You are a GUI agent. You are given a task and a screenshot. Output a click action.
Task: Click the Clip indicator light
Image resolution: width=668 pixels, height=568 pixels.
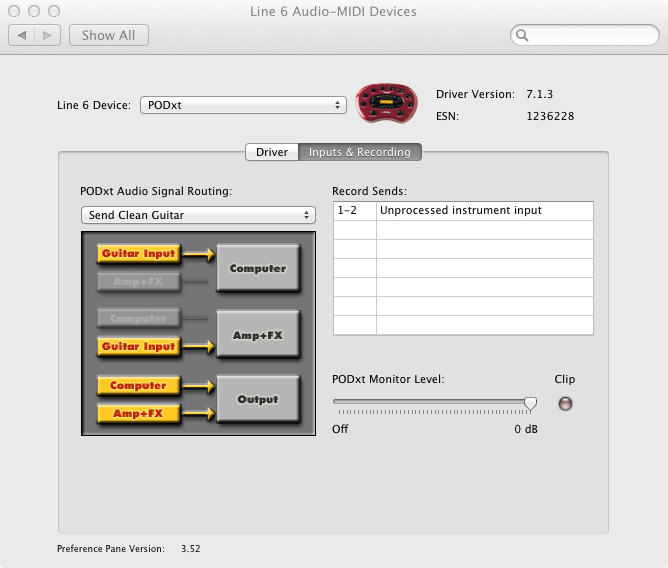coord(565,404)
